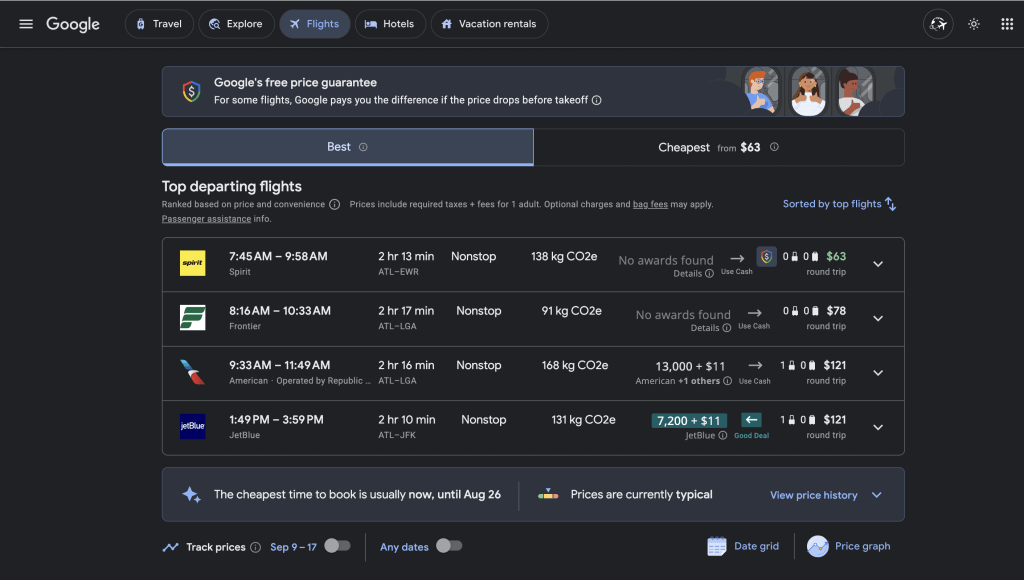This screenshot has width=1024, height=580.
Task: Show info about price guarantee takeoff text
Action: 596,100
